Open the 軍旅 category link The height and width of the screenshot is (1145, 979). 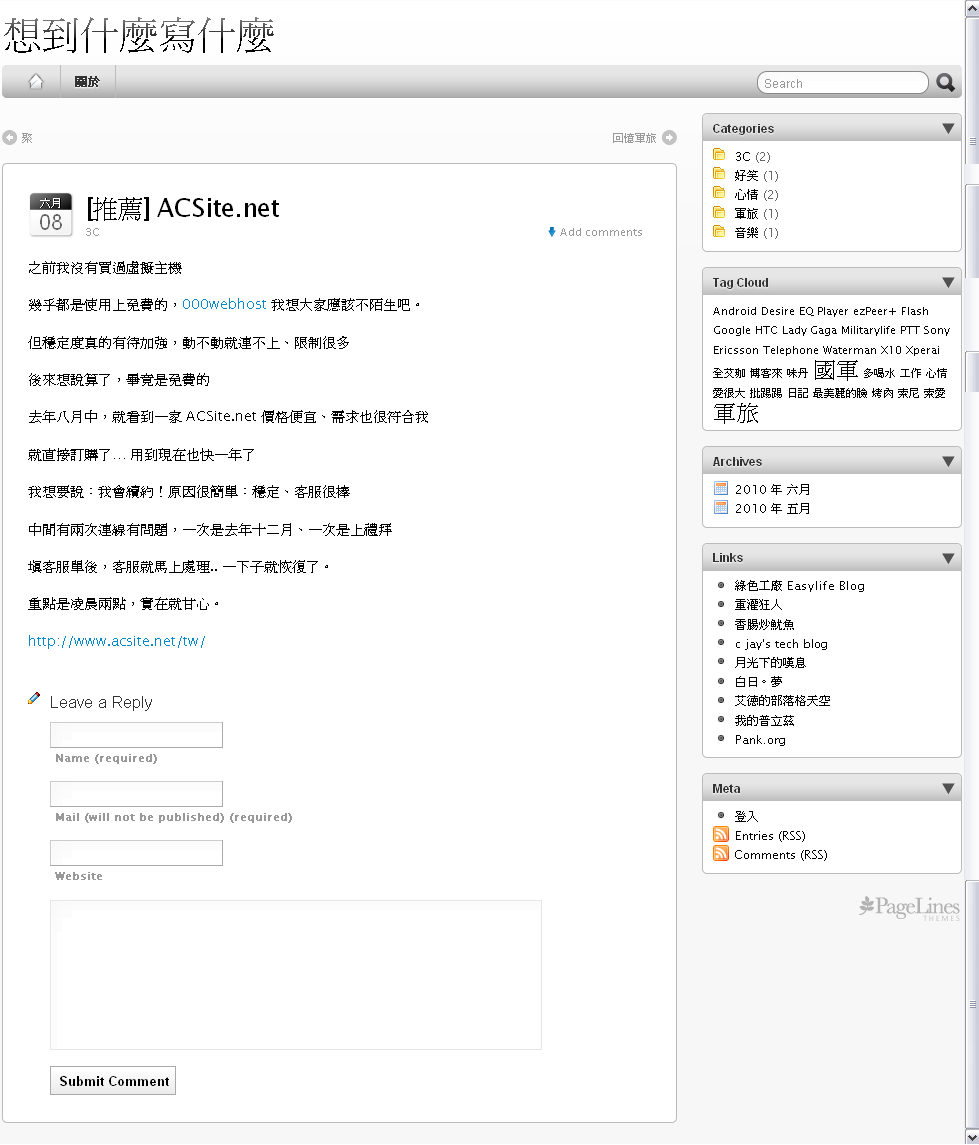(x=746, y=213)
